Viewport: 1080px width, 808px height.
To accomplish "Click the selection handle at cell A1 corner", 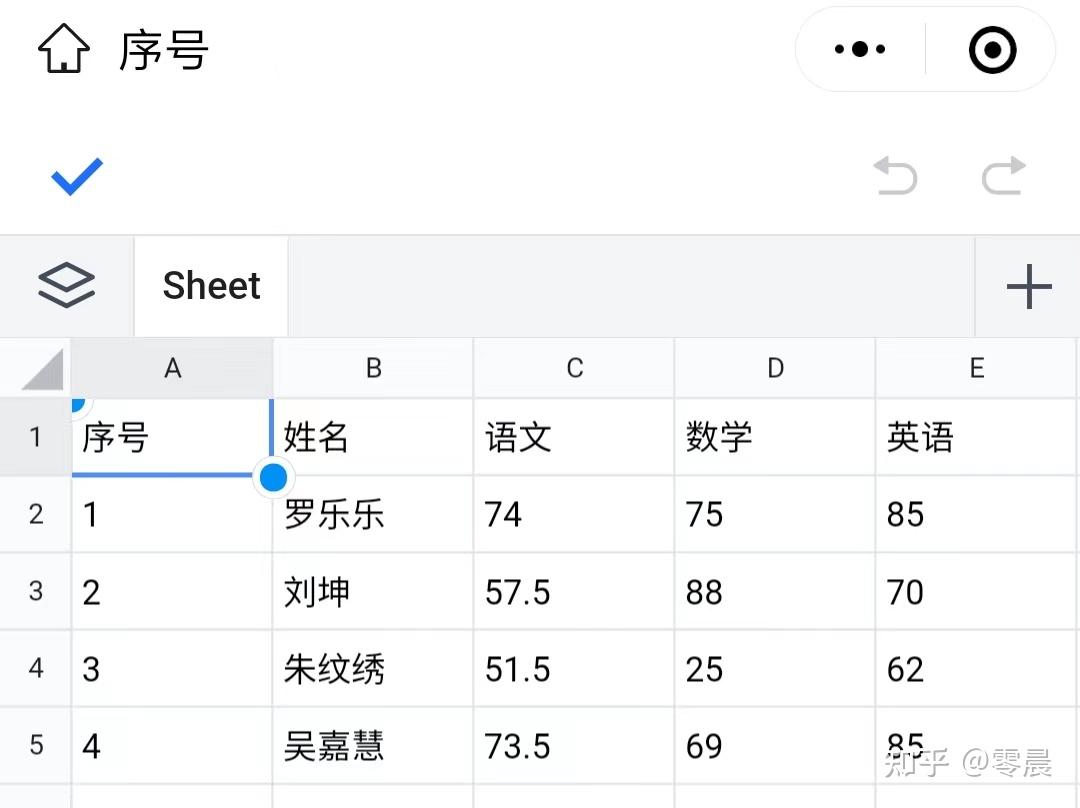I will 273,477.
